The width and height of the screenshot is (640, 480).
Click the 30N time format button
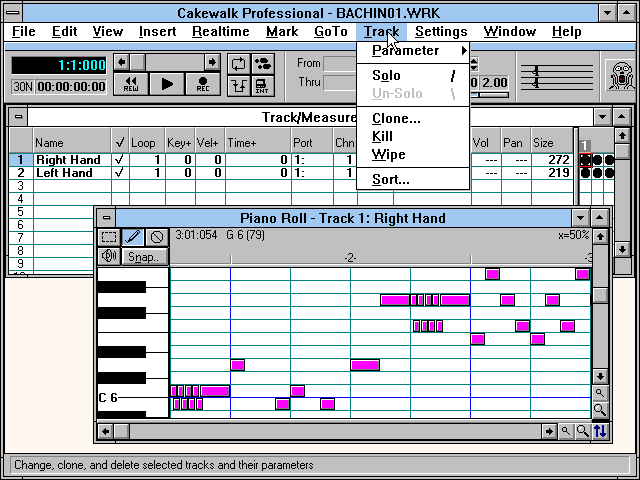pos(23,87)
